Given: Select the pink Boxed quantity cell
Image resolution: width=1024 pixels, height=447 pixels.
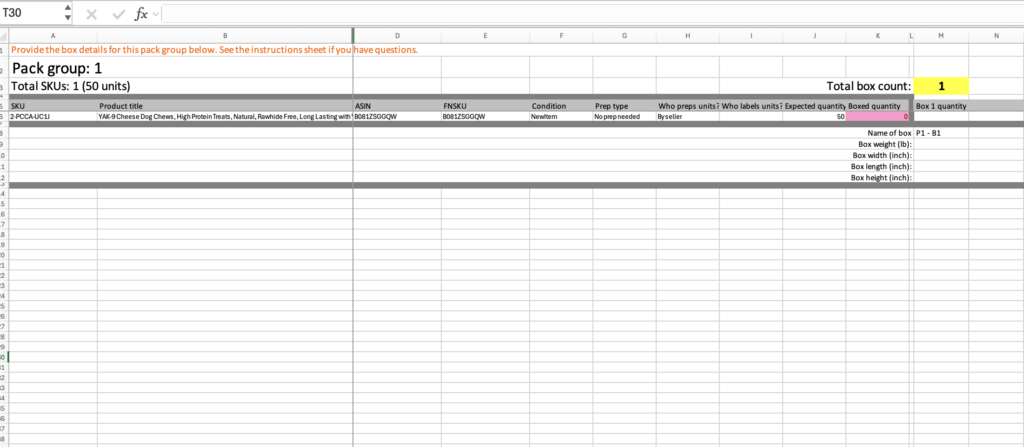Looking at the screenshot, I should point(877,117).
